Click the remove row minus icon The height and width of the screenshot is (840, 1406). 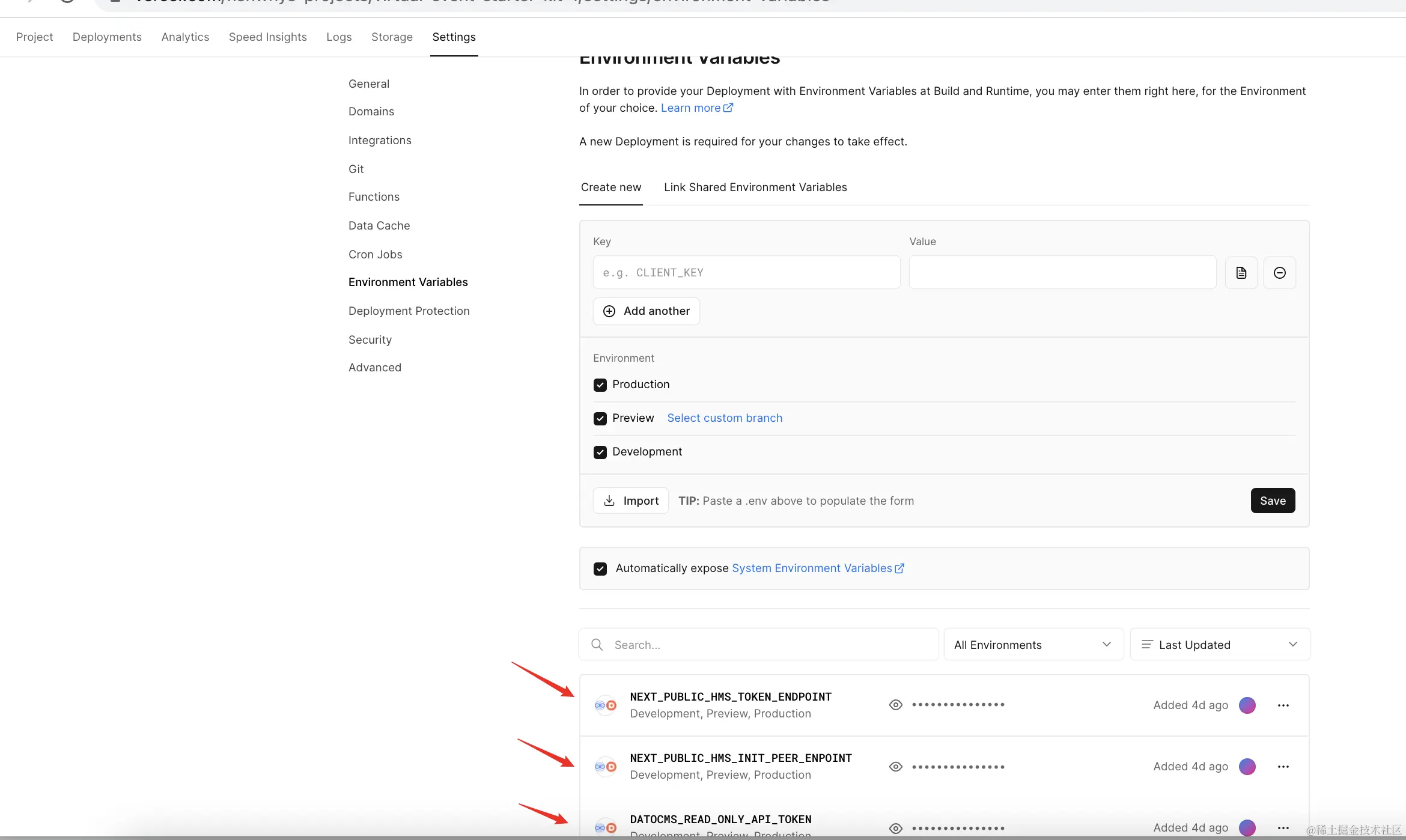pos(1279,273)
